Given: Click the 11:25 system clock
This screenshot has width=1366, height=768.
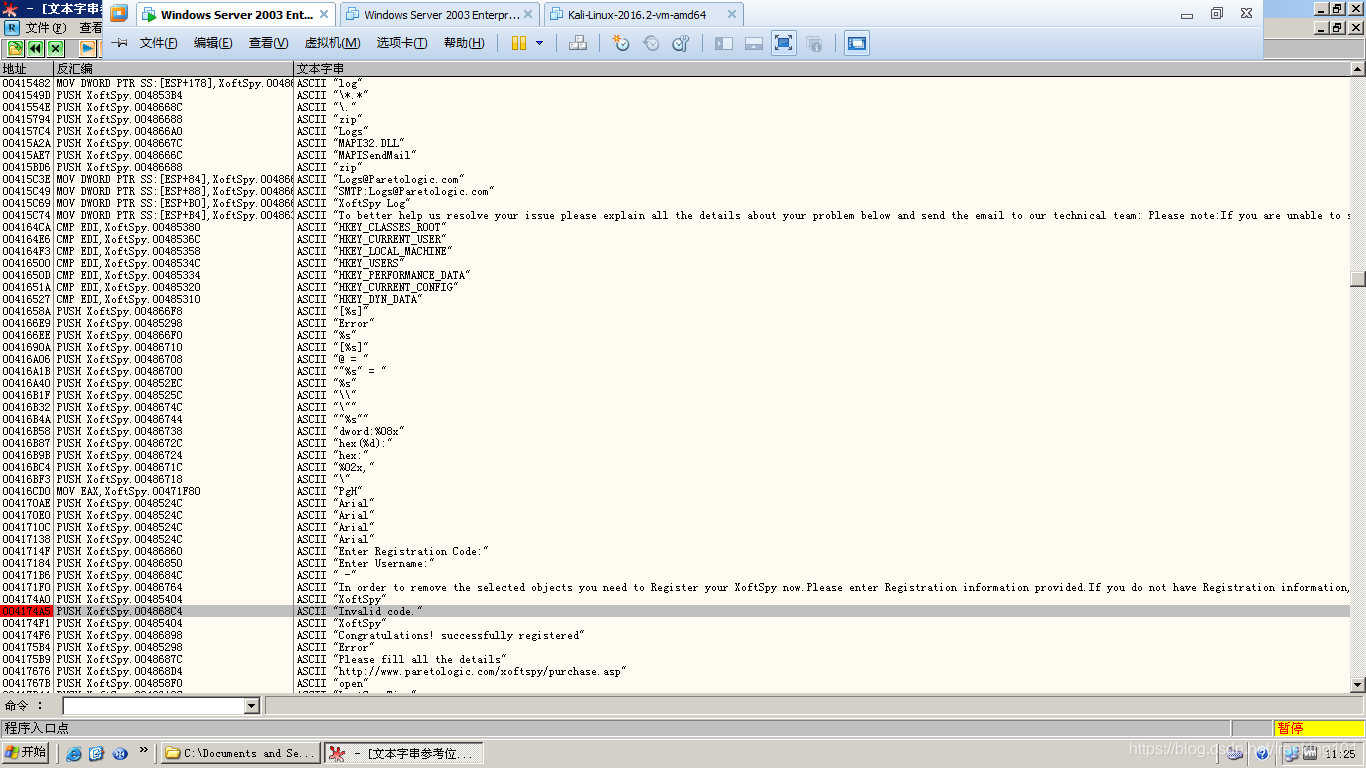Looking at the screenshot, I should click(x=1340, y=754).
